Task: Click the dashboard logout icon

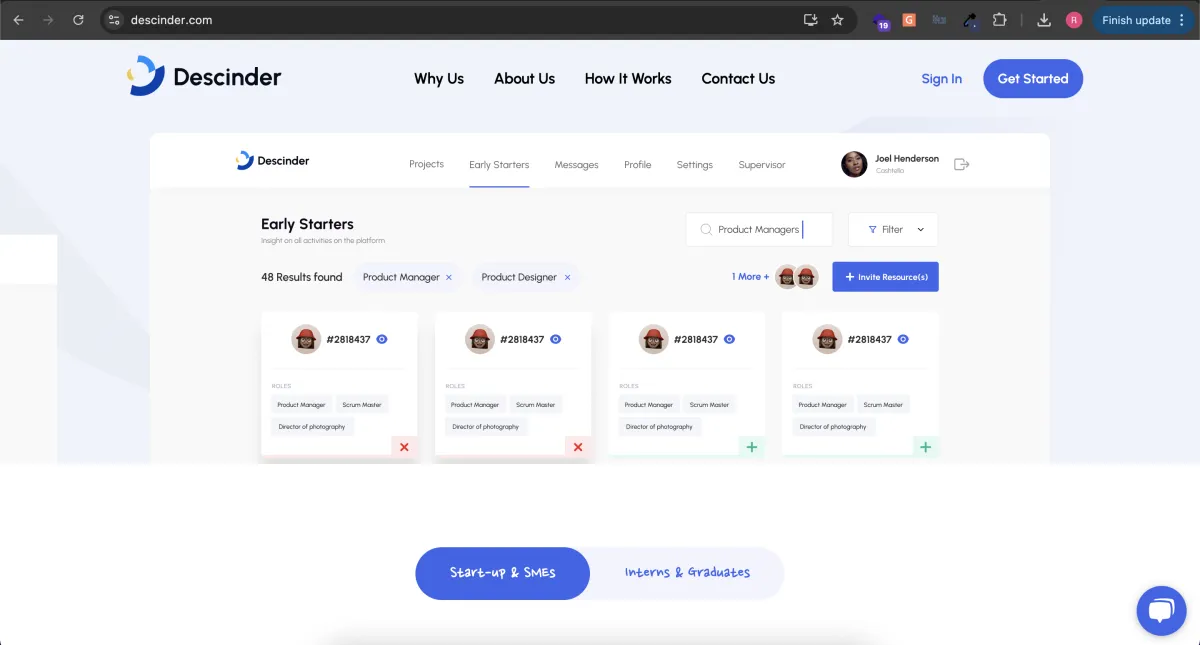Action: point(962,164)
